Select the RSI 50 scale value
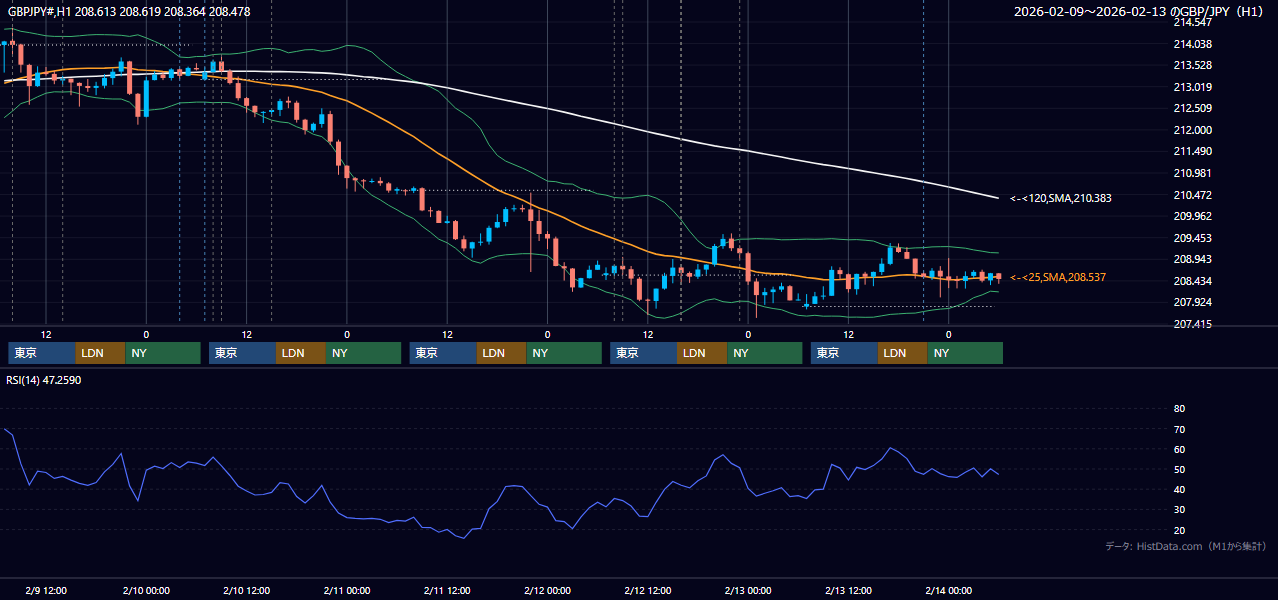 [x=1179, y=469]
